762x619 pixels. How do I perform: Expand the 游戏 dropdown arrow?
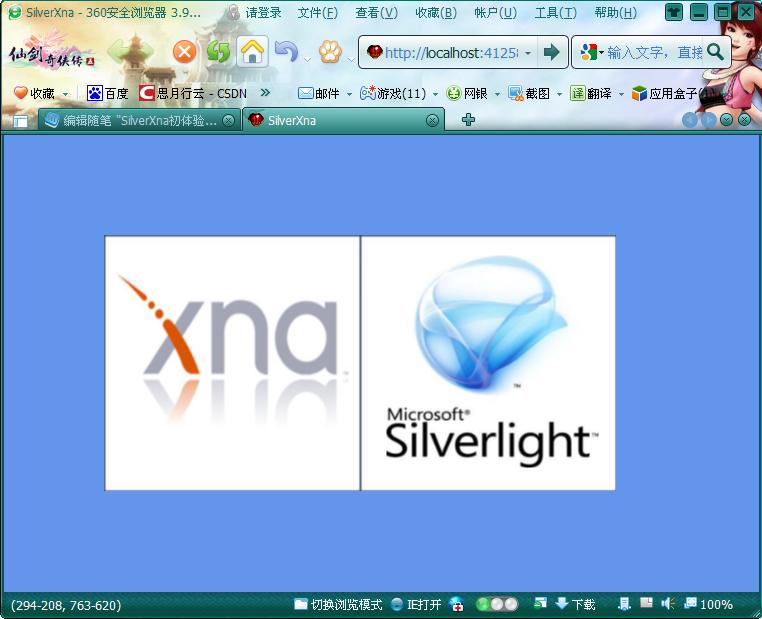(435, 94)
